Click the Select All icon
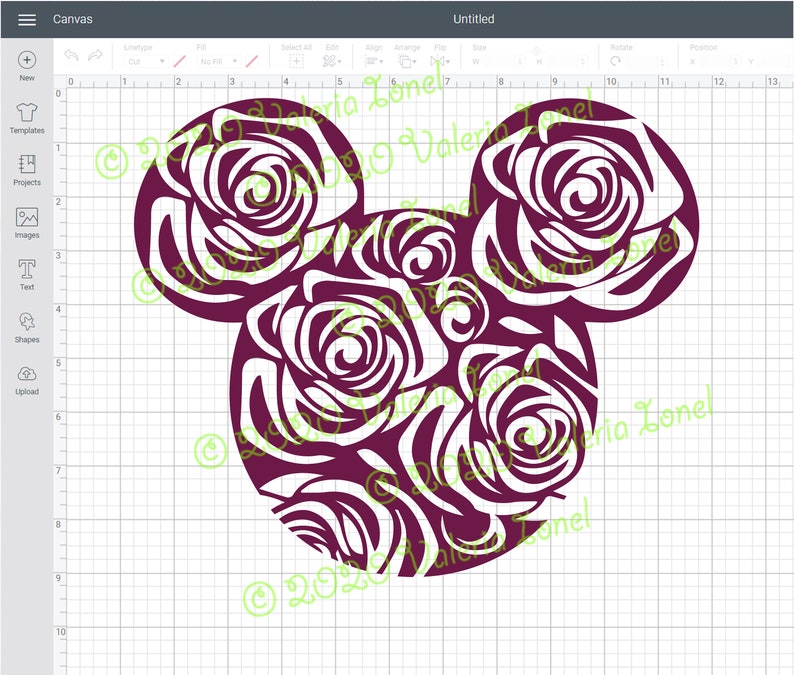The width and height of the screenshot is (794, 675). point(296,61)
